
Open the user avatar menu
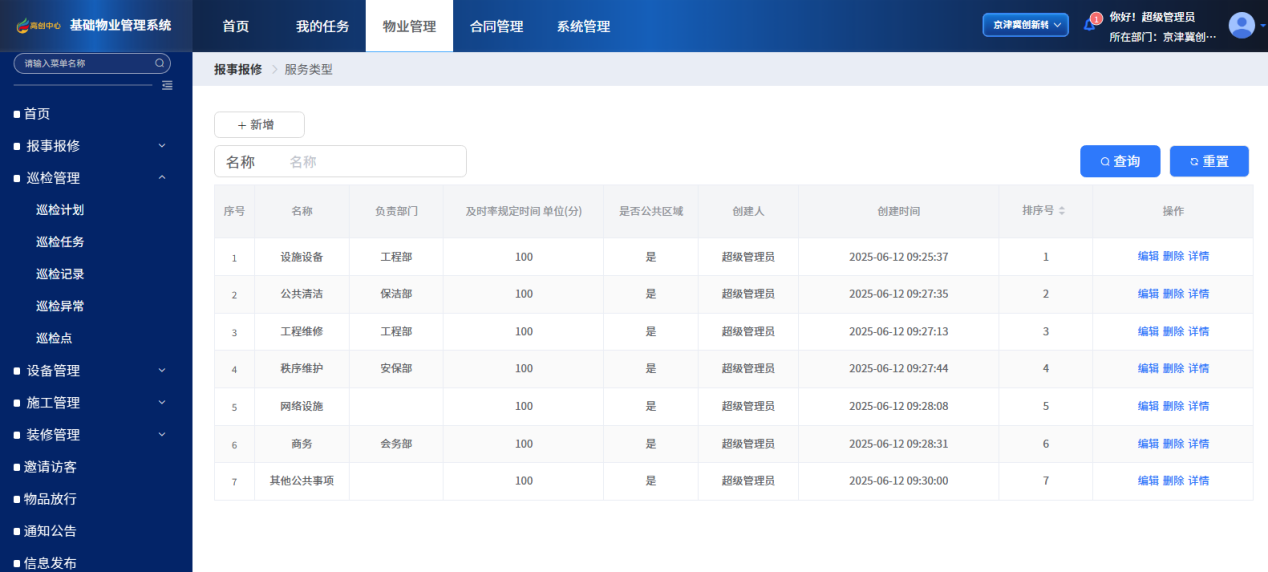(x=1241, y=25)
